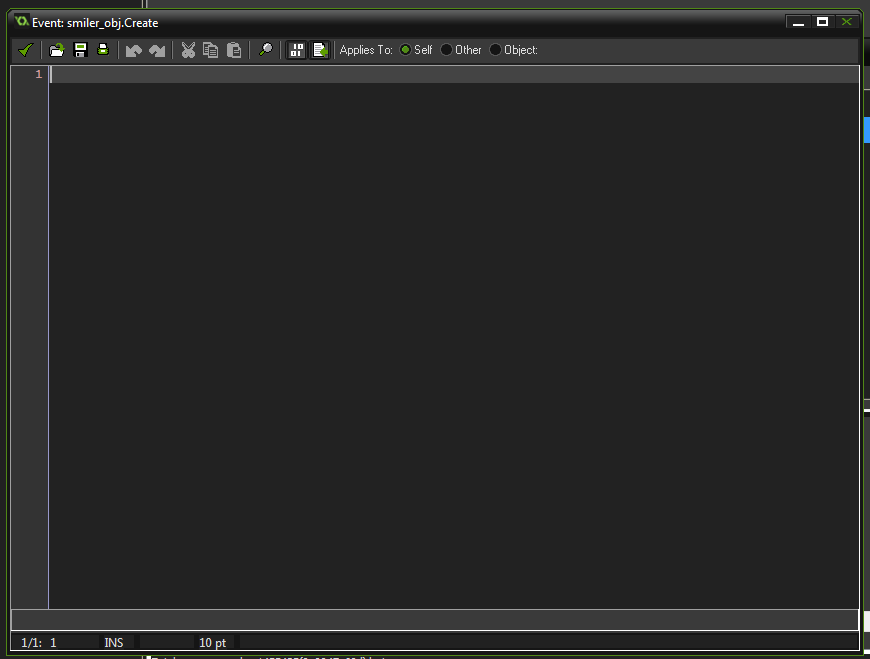
Task: Click the 1/1: 1 cursor position indicator
Action: (39, 642)
